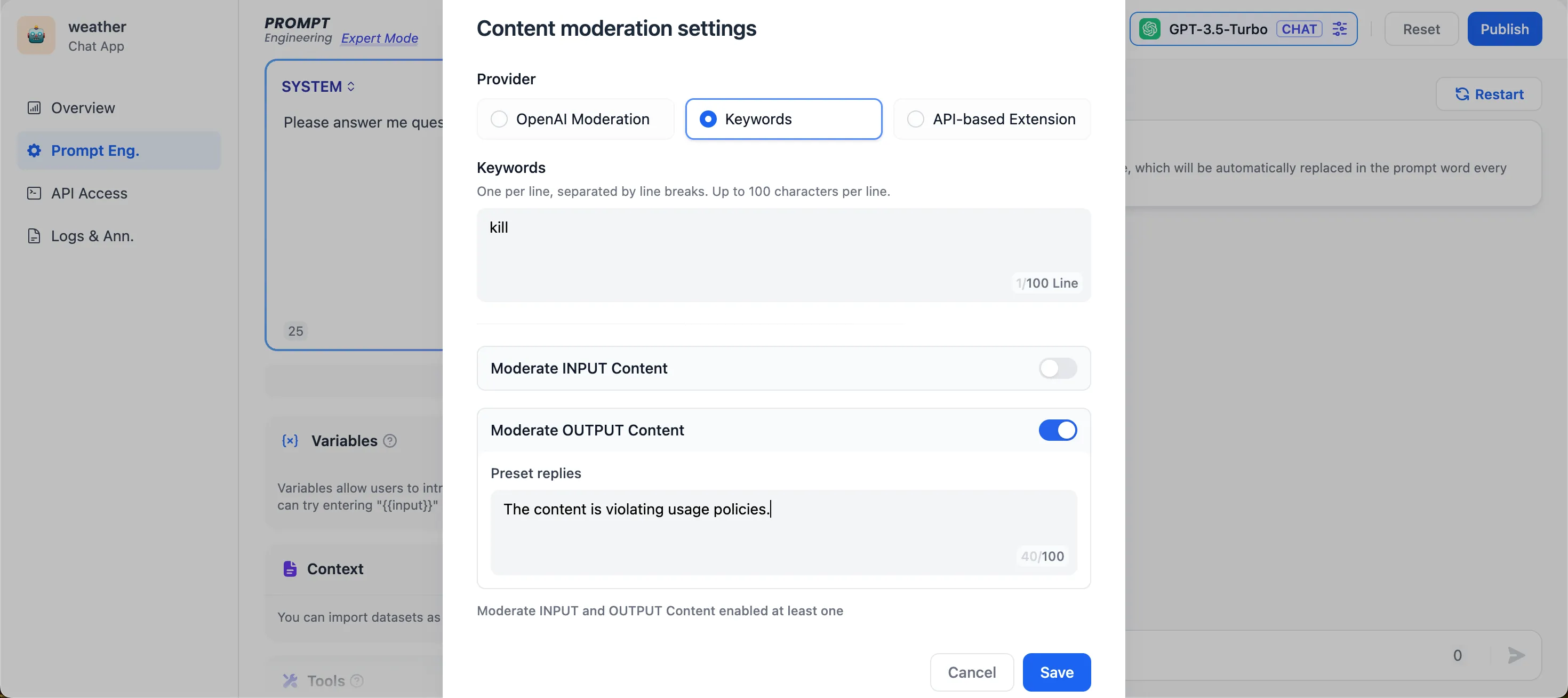Click the OpenAI logo on model selector
1568x698 pixels.
pos(1150,29)
